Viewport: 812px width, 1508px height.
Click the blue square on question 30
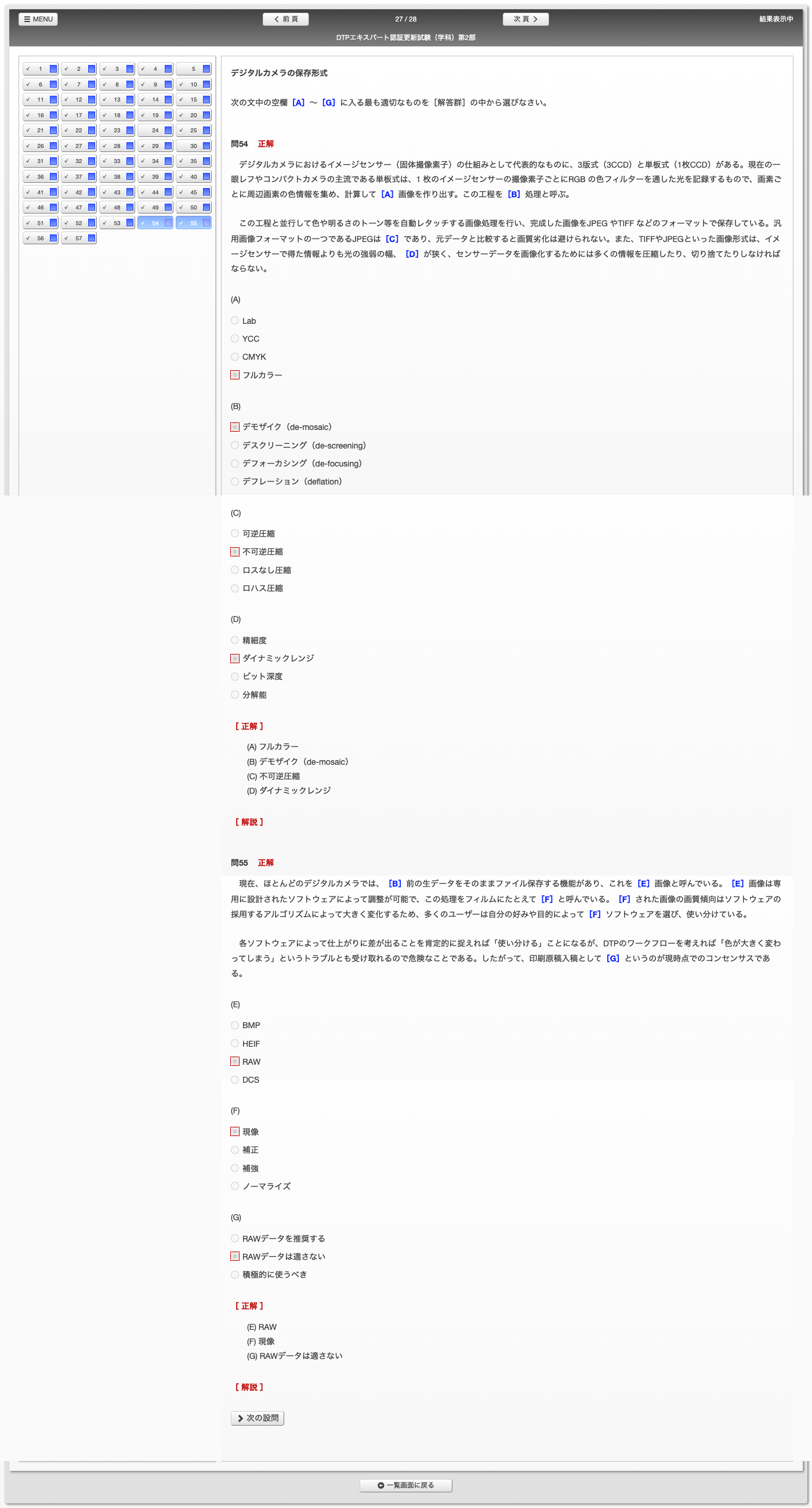point(206,146)
